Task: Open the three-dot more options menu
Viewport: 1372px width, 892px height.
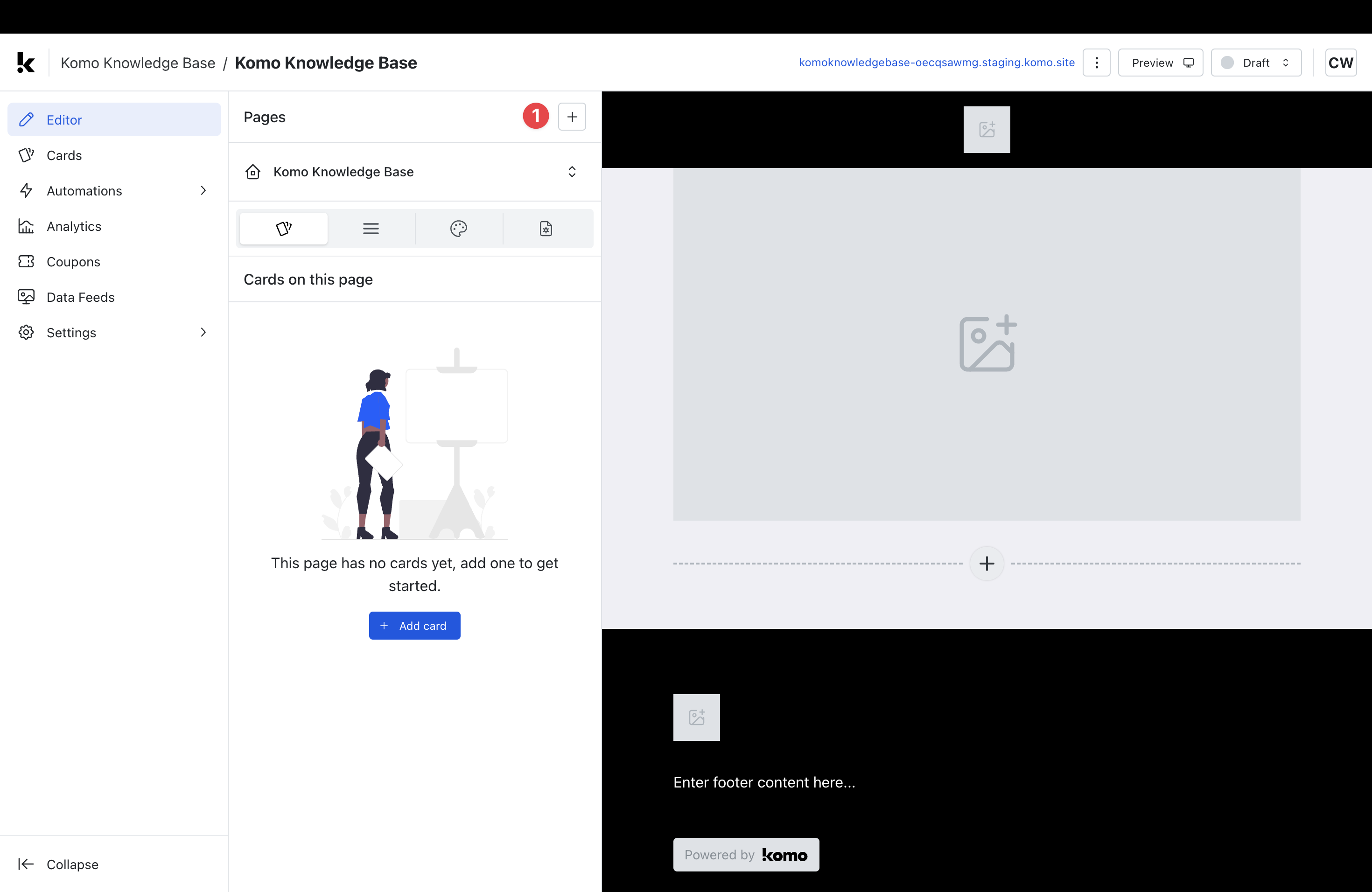Action: pos(1096,62)
